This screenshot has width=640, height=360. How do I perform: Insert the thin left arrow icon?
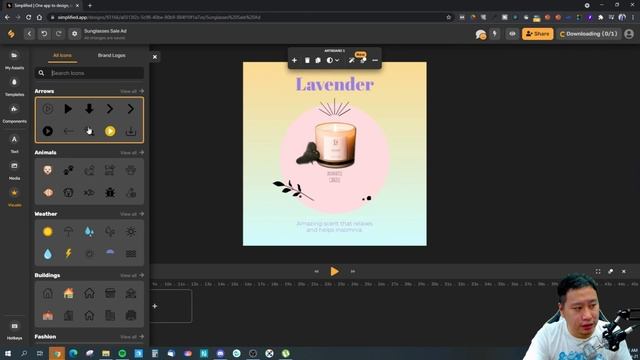click(x=68, y=131)
